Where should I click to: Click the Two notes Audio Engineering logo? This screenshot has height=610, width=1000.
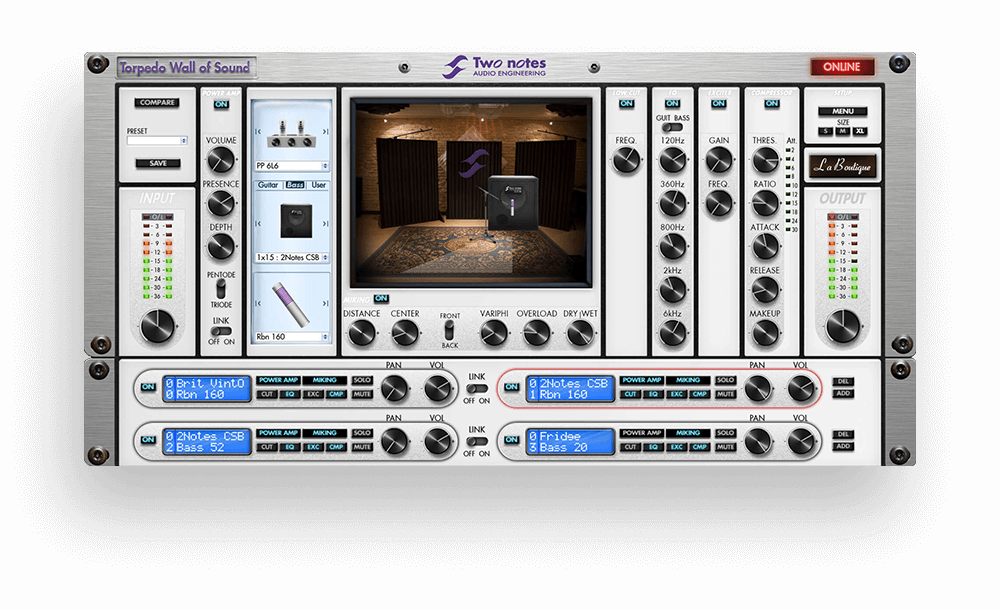coord(495,66)
